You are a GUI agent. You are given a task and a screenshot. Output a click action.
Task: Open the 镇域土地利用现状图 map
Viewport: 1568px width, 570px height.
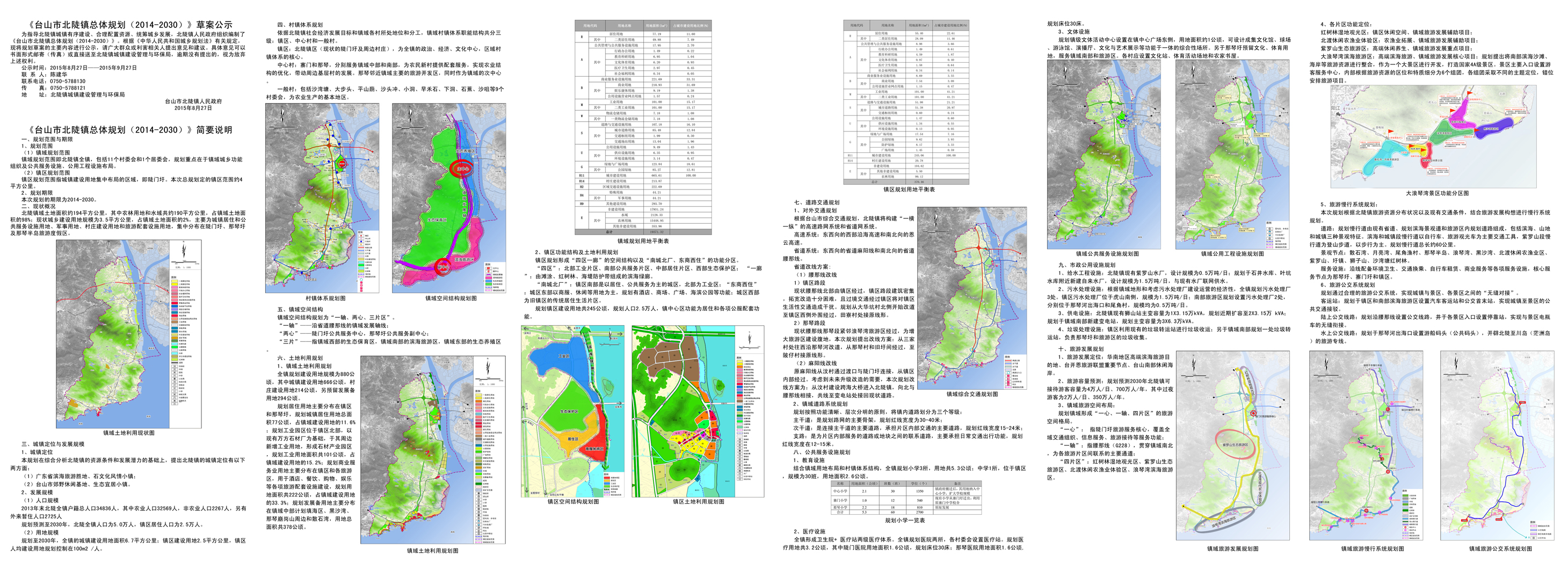point(128,333)
